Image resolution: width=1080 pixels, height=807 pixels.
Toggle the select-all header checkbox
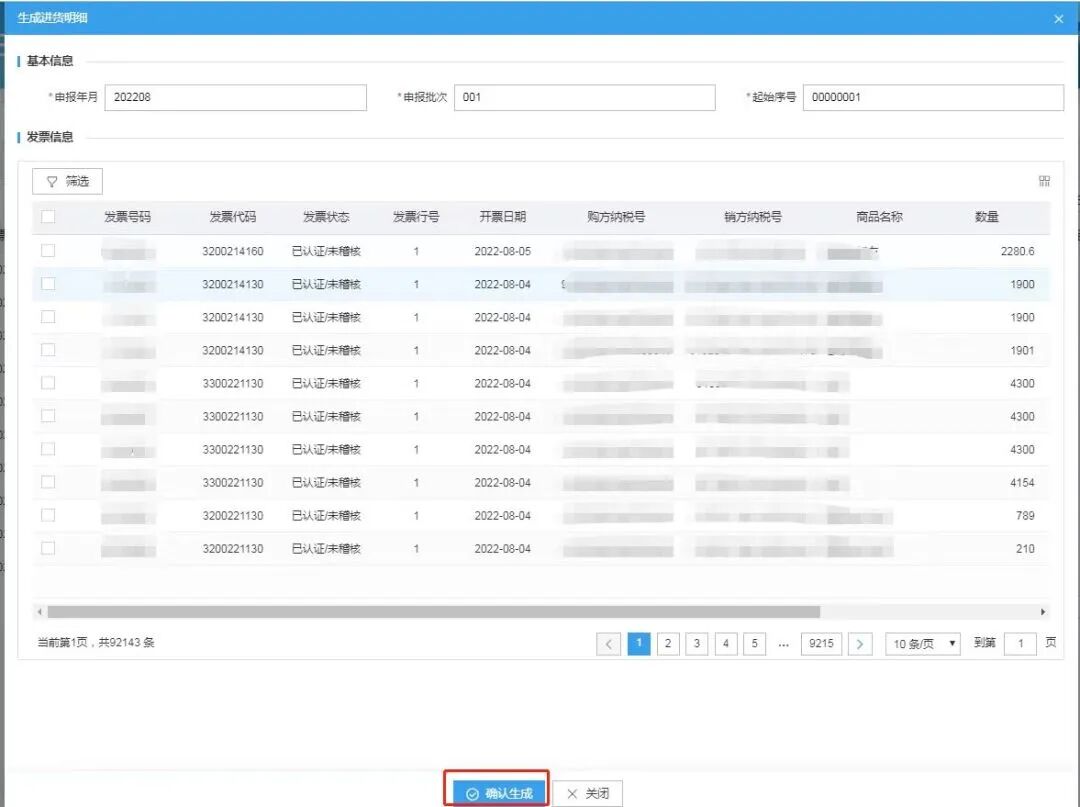(48, 216)
